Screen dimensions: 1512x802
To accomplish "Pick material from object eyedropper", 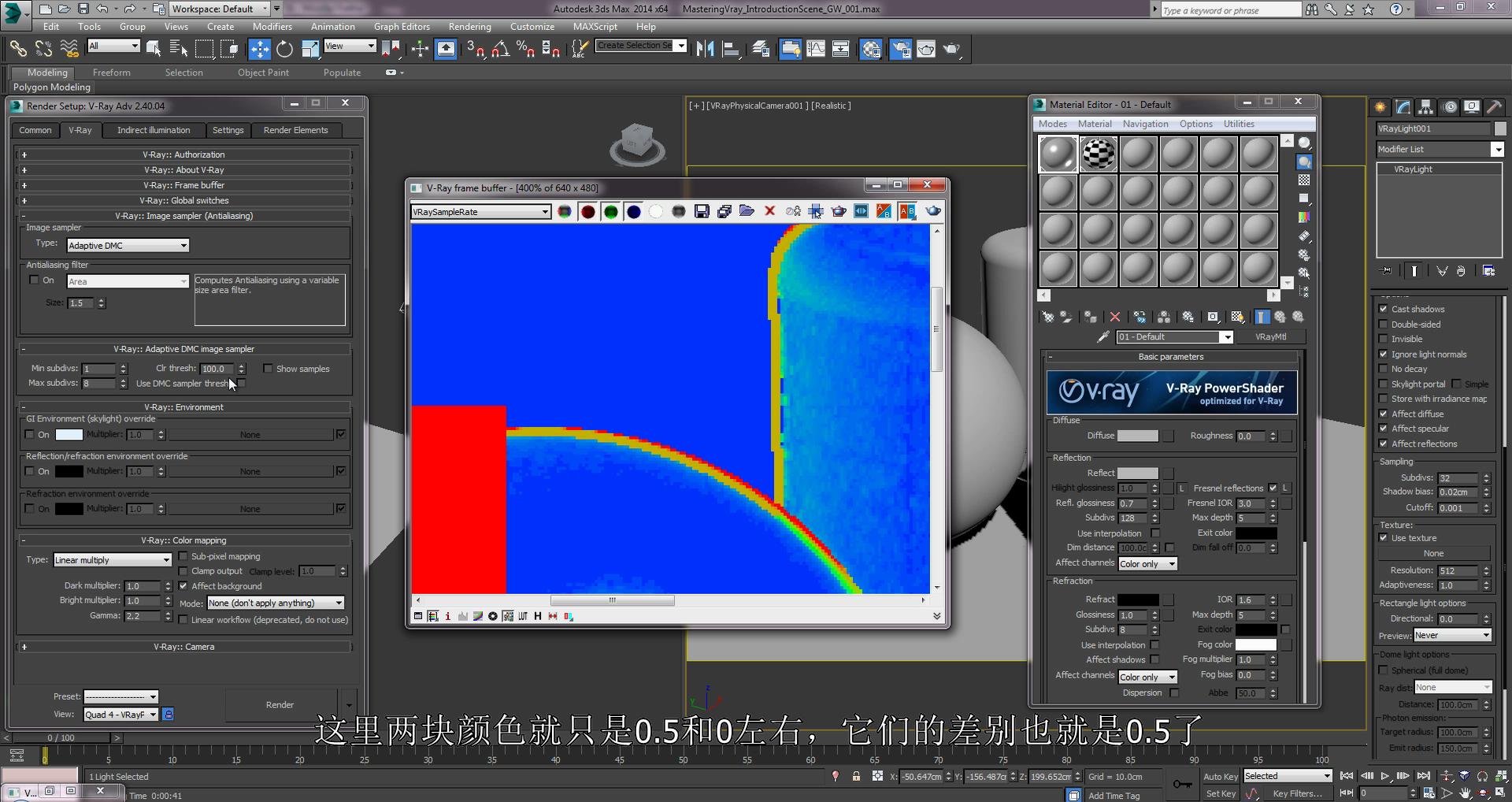I will point(1103,337).
